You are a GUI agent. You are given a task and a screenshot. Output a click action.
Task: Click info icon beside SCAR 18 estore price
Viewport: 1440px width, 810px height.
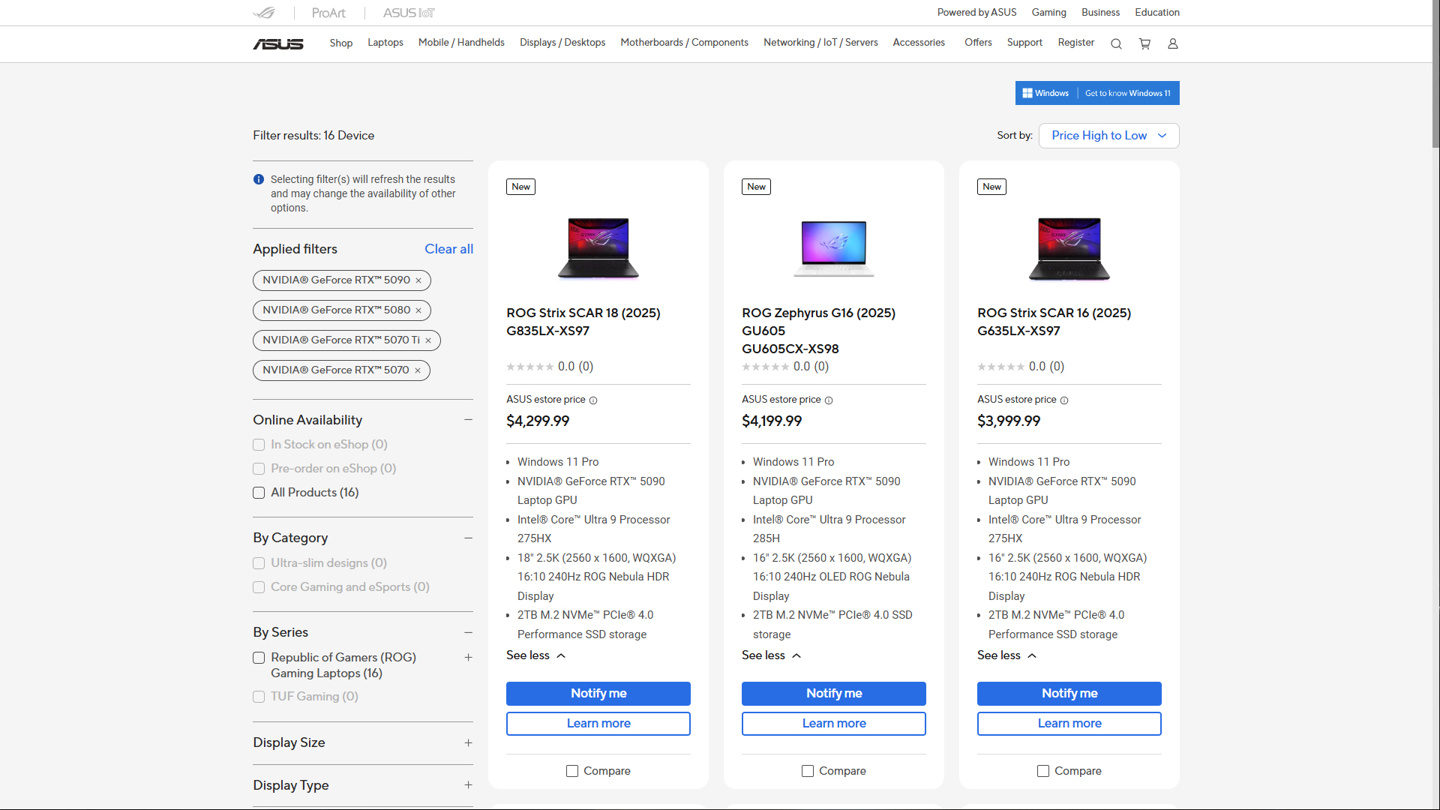(593, 400)
